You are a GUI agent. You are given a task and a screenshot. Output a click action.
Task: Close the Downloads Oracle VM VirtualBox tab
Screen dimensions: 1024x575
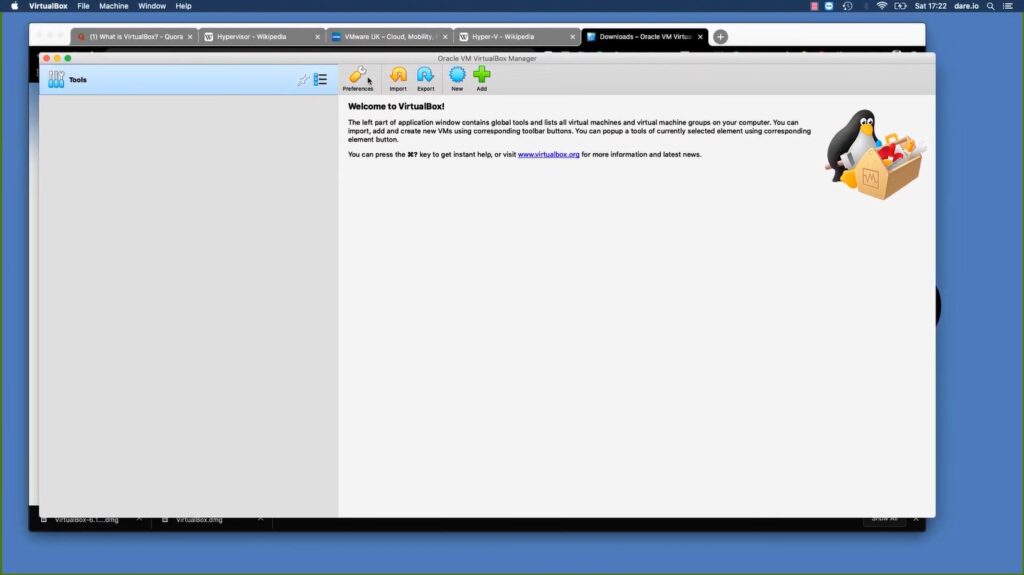point(700,37)
